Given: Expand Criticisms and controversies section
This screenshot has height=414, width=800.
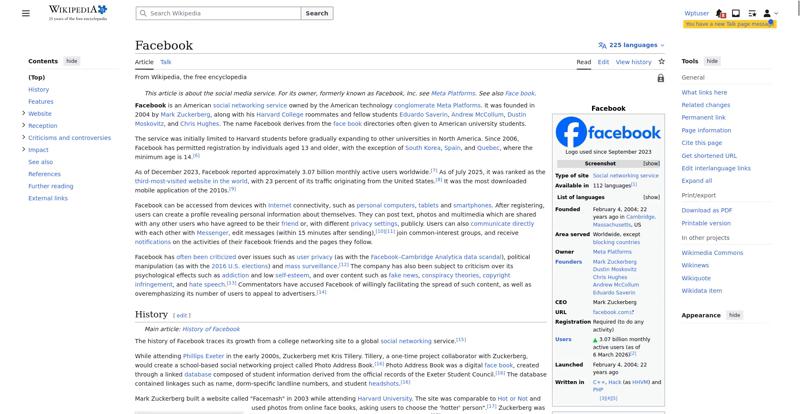Looking at the screenshot, I should coord(23,137).
